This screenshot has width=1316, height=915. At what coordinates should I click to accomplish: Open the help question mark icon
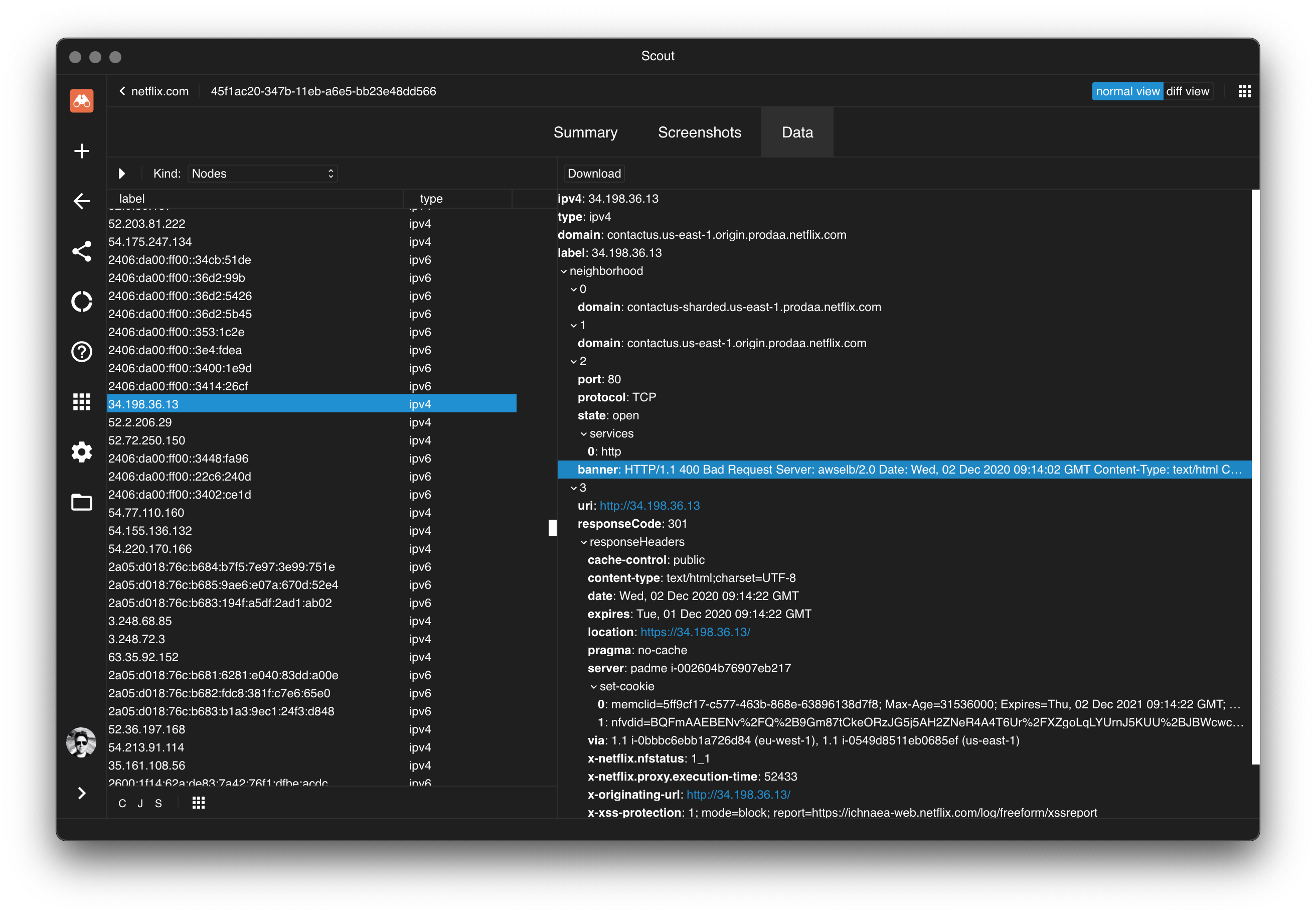[81, 352]
